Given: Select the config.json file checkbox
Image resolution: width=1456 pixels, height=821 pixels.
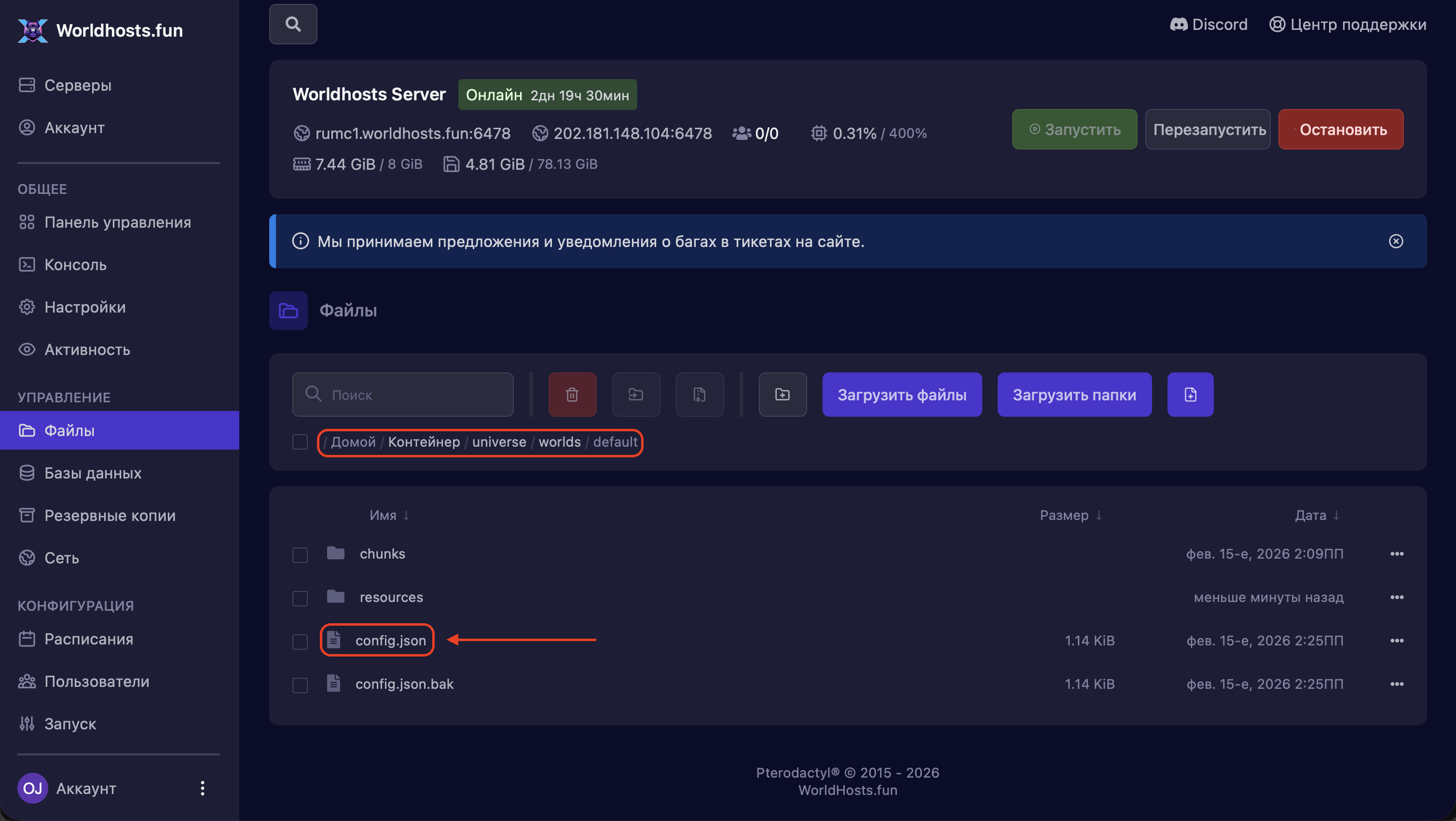Looking at the screenshot, I should click(300, 642).
